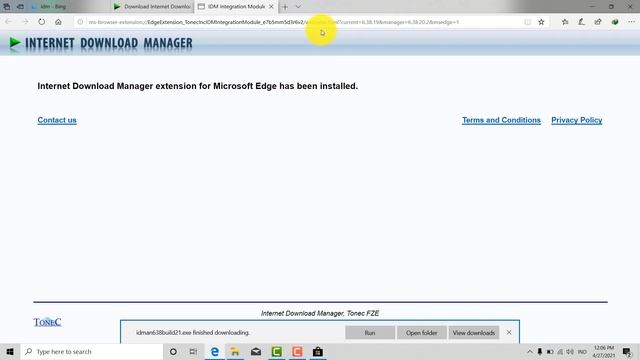The height and width of the screenshot is (360, 640).
Task: Switch the IND input language
Action: tap(582, 351)
